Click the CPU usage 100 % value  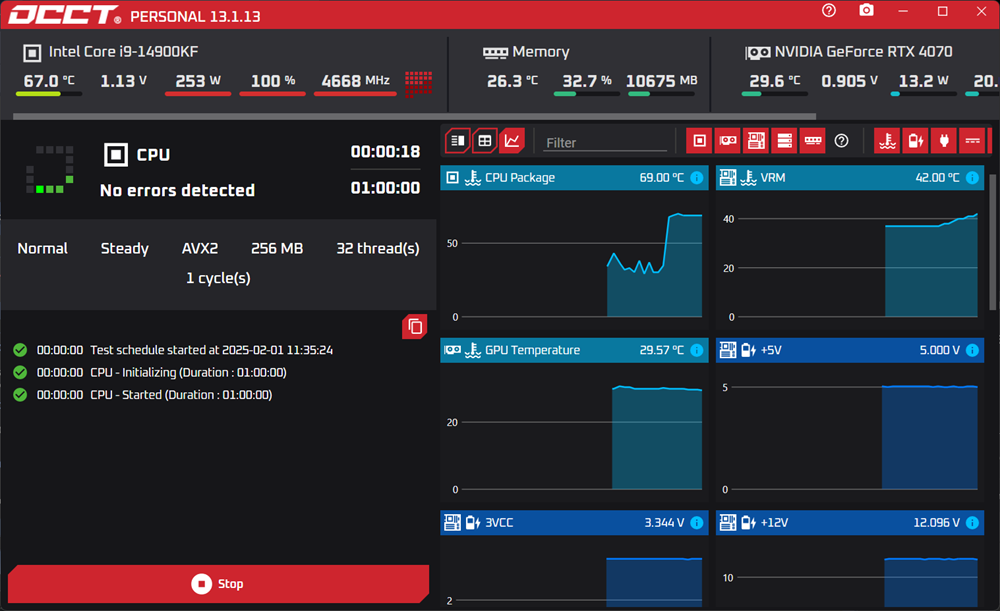(273, 81)
